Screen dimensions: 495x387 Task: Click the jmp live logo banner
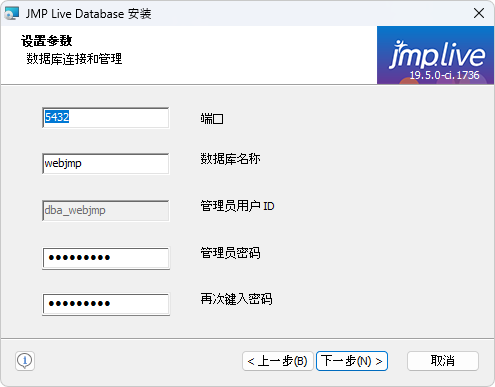pos(435,55)
